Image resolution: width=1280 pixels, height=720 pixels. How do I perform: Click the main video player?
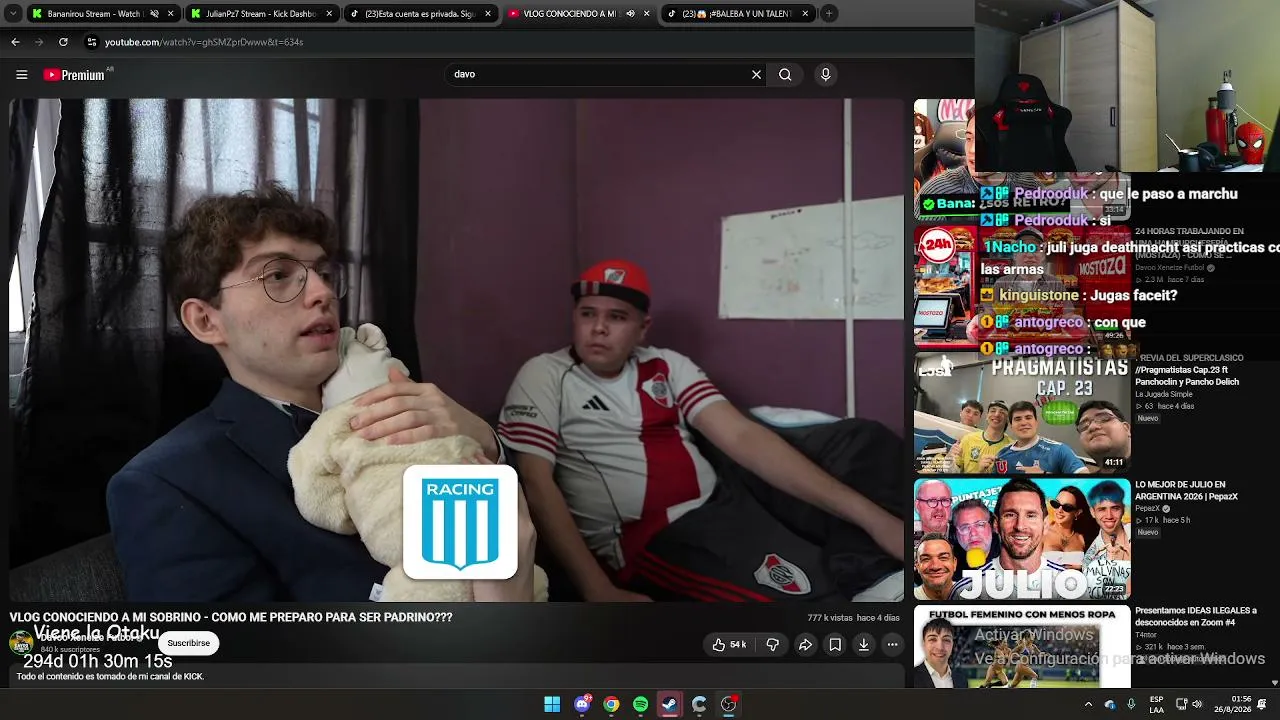pos(457,350)
